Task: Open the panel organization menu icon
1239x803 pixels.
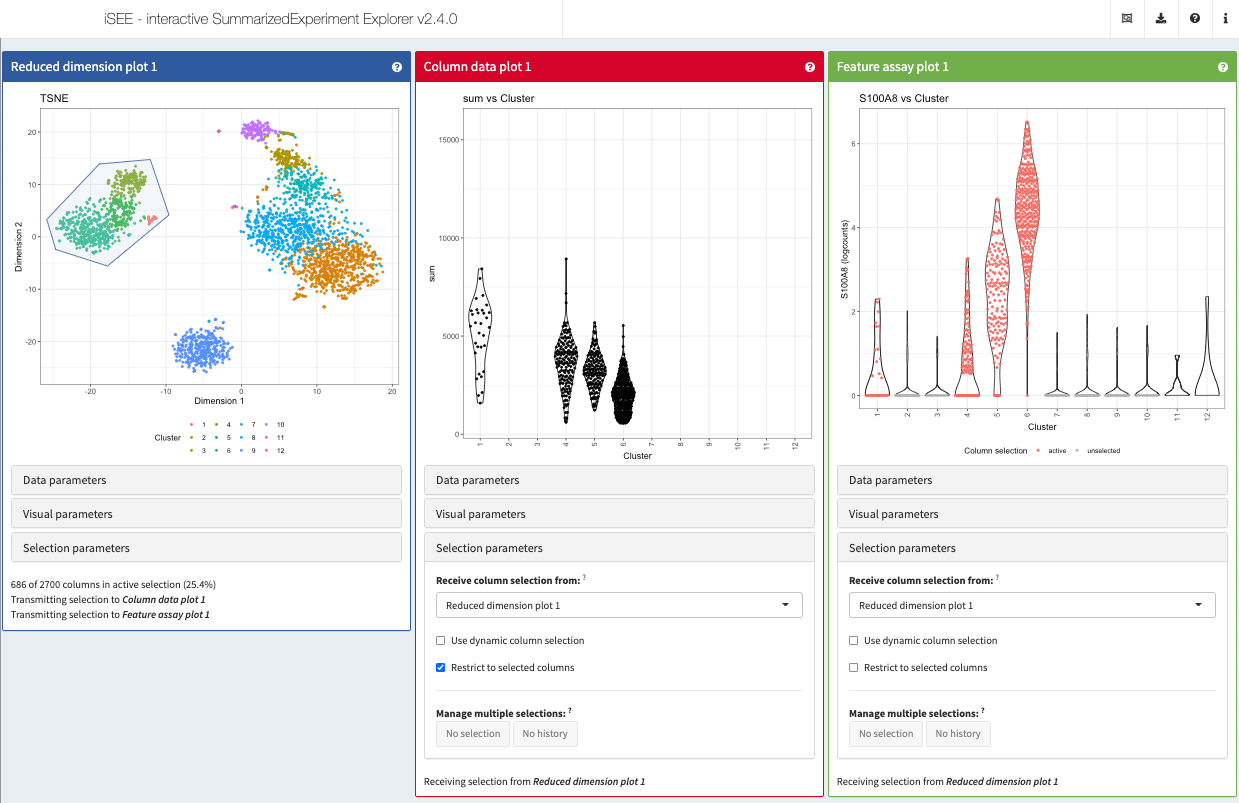Action: (1126, 19)
